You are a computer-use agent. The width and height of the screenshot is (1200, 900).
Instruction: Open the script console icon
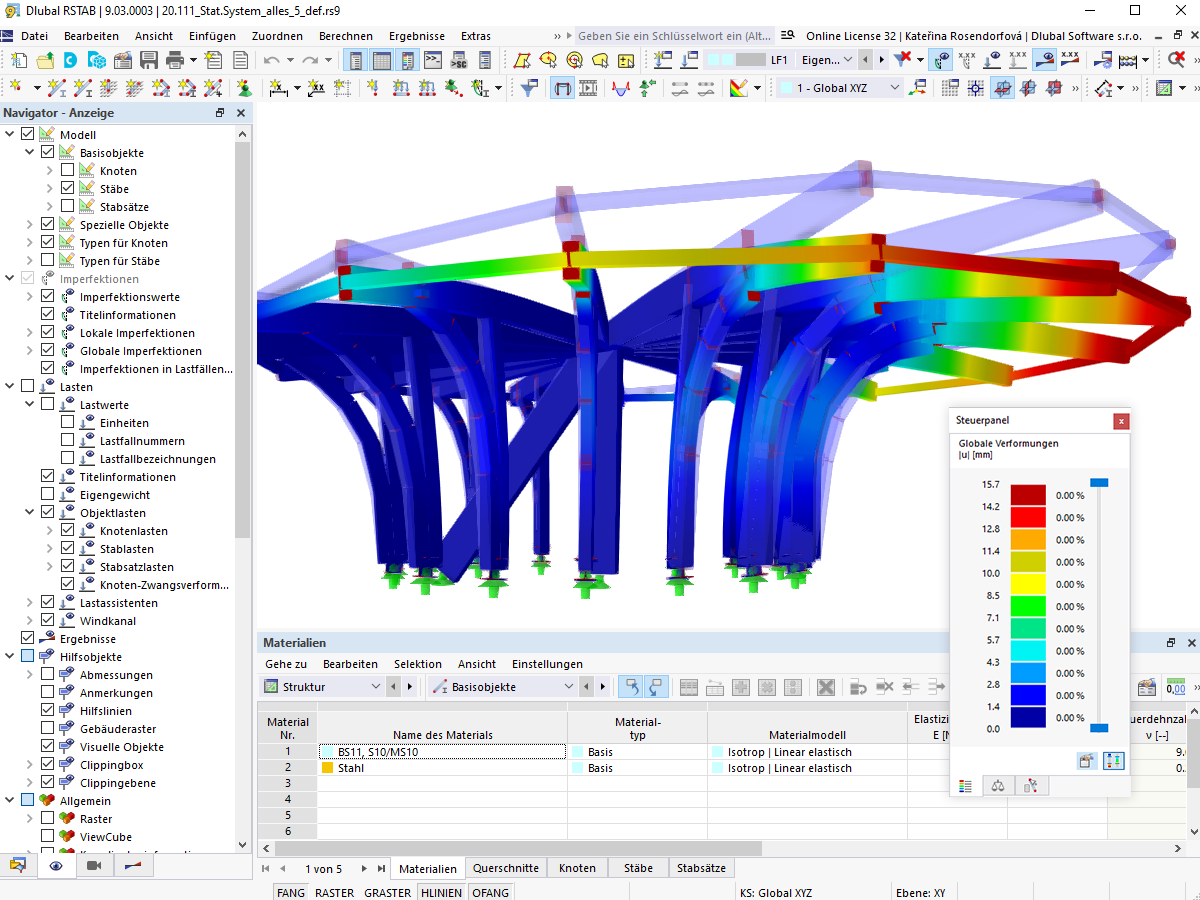(x=433, y=60)
